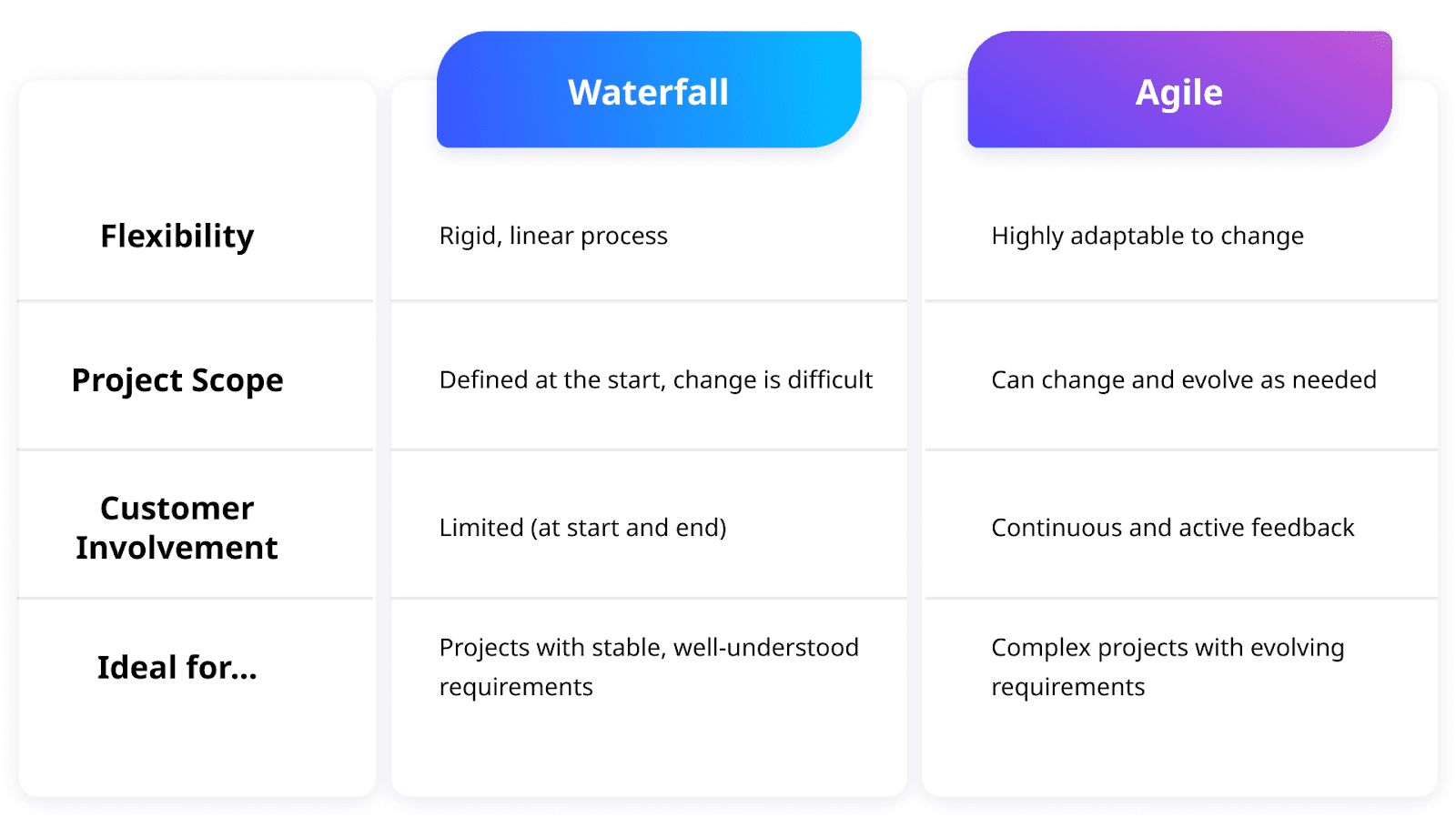Click the blue Waterfall header

[649, 89]
